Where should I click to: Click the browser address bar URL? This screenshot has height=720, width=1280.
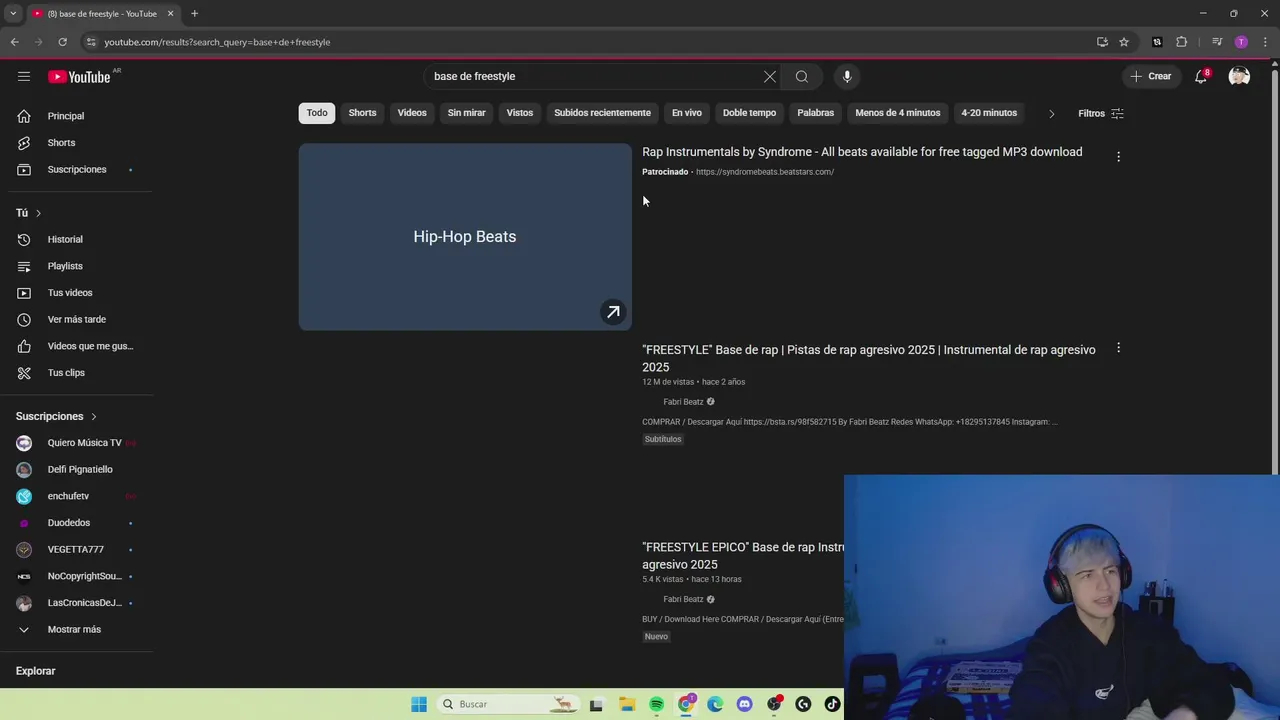coord(217,42)
